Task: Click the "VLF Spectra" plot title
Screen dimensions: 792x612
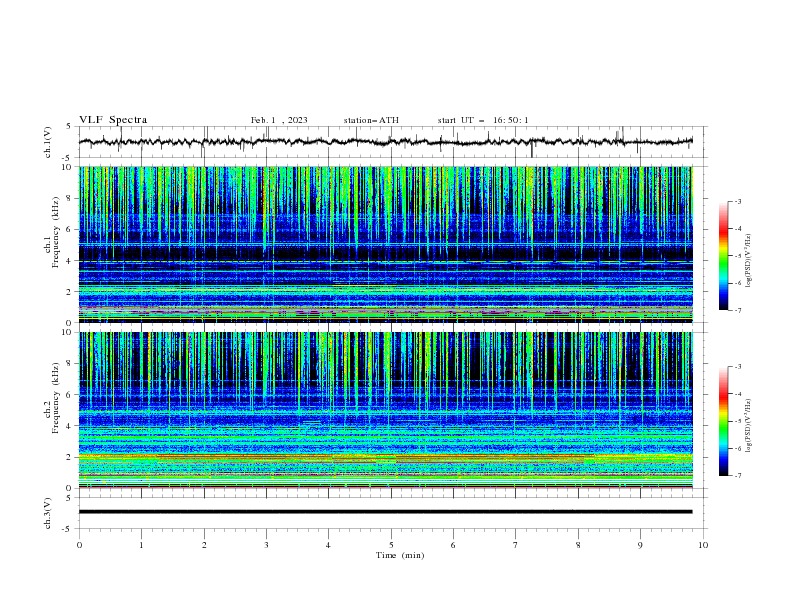Action: pos(113,120)
